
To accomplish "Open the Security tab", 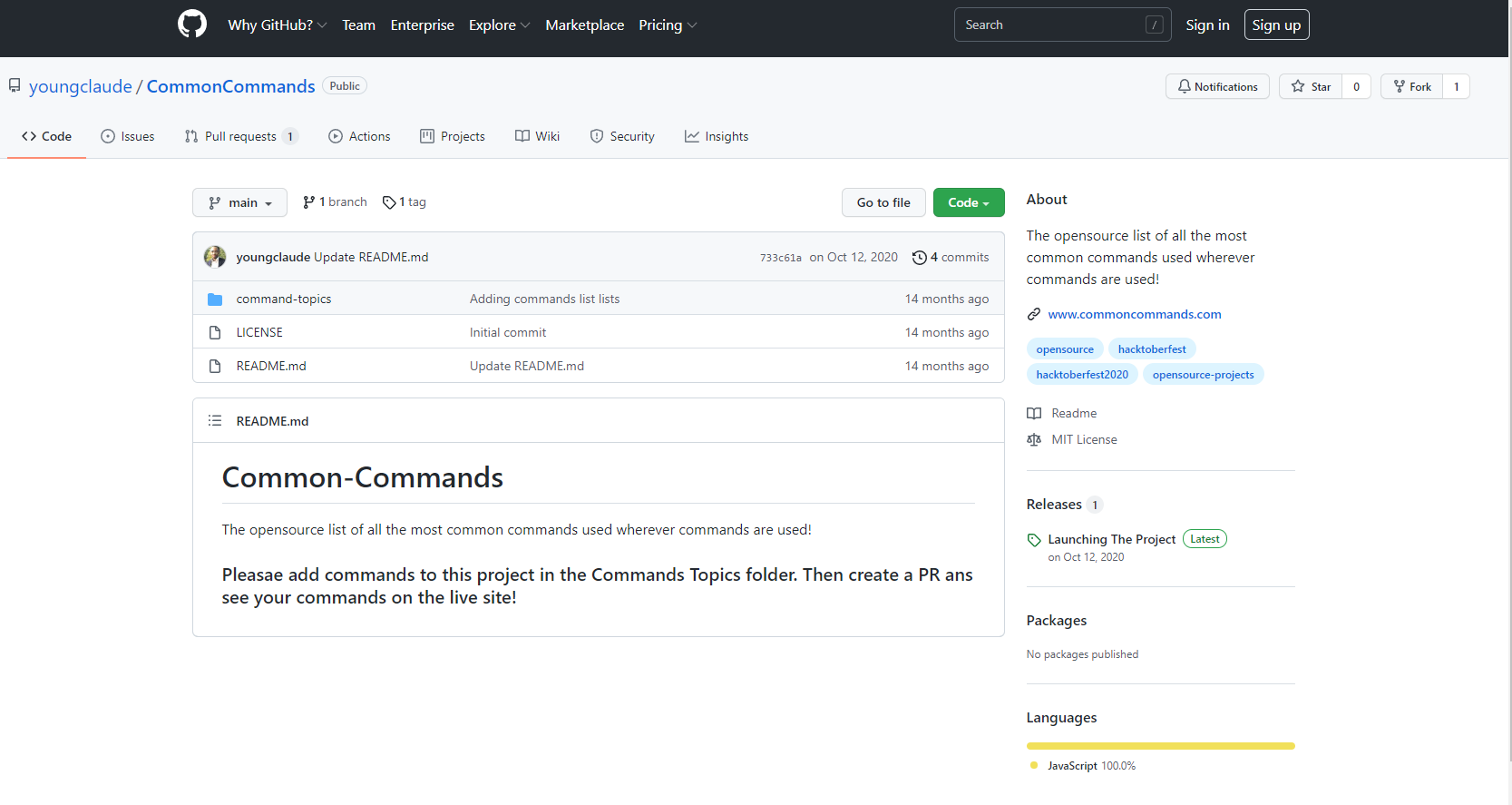I will click(x=622, y=136).
